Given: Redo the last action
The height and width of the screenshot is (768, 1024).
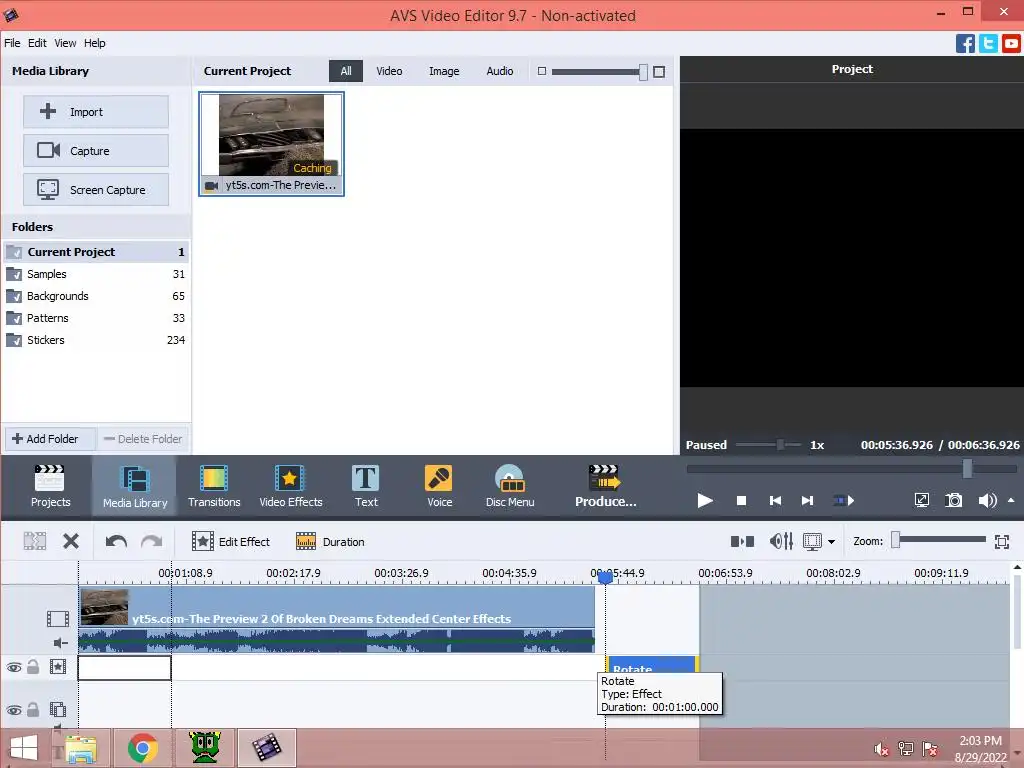Looking at the screenshot, I should tap(152, 541).
